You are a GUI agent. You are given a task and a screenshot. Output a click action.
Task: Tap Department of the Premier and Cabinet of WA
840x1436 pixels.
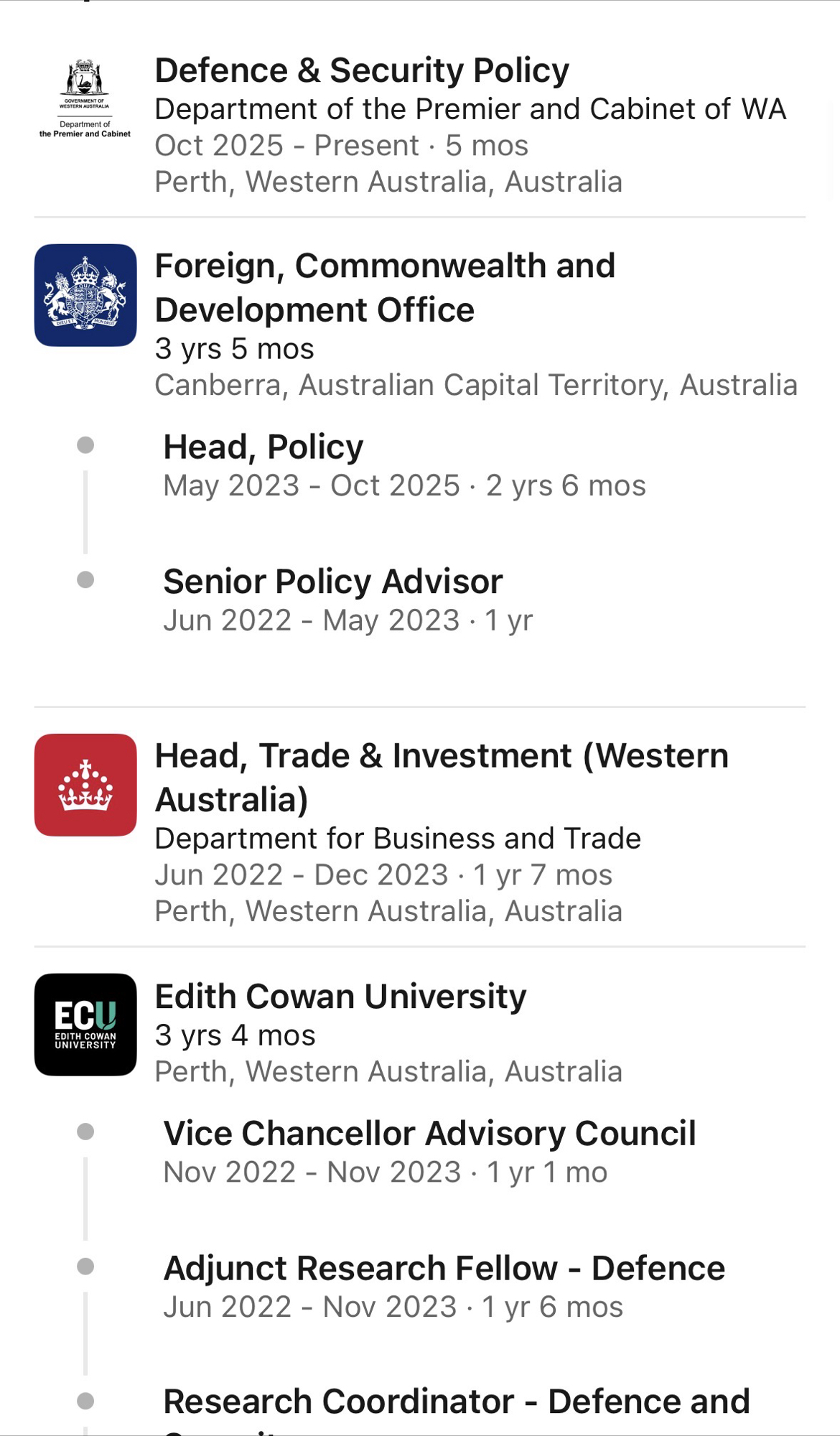(x=470, y=109)
